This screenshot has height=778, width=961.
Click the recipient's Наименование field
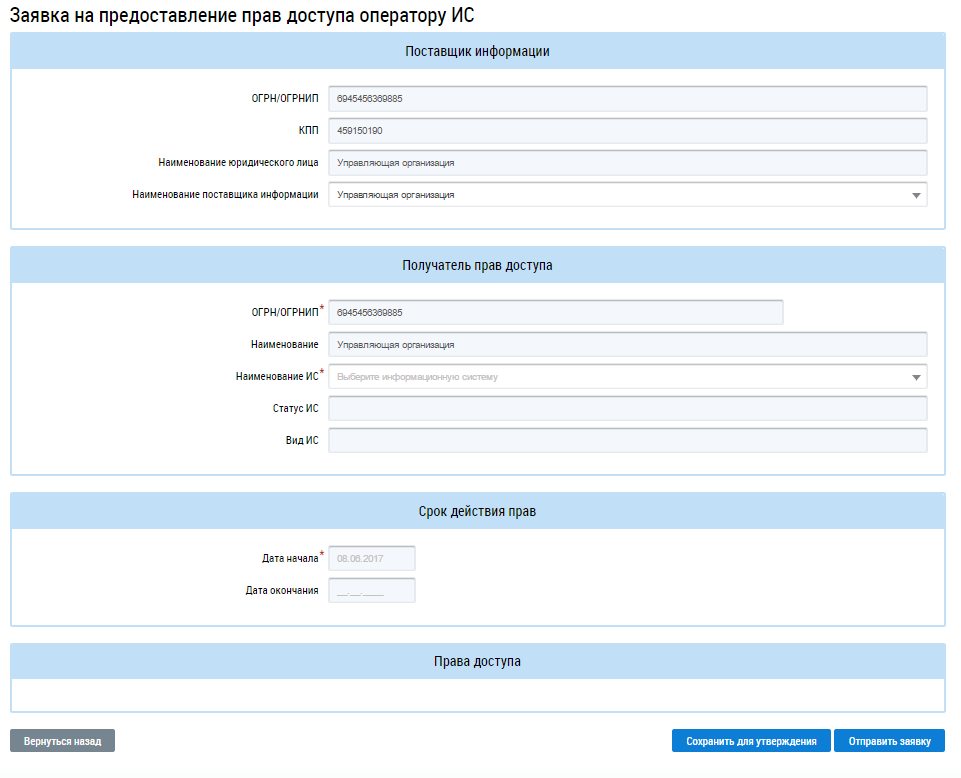(x=627, y=345)
